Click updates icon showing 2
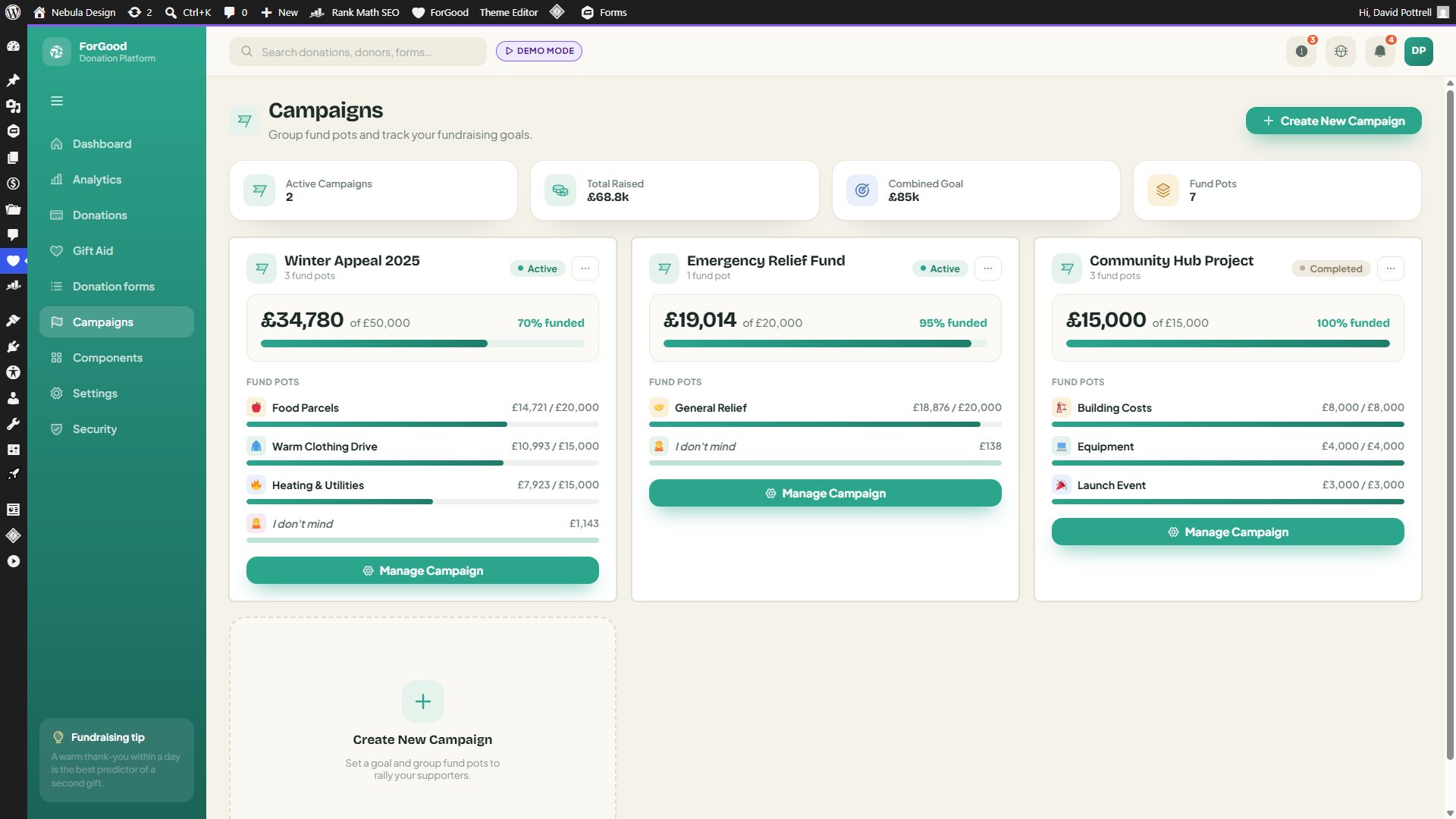The width and height of the screenshot is (1456, 819). pyautogui.click(x=140, y=12)
